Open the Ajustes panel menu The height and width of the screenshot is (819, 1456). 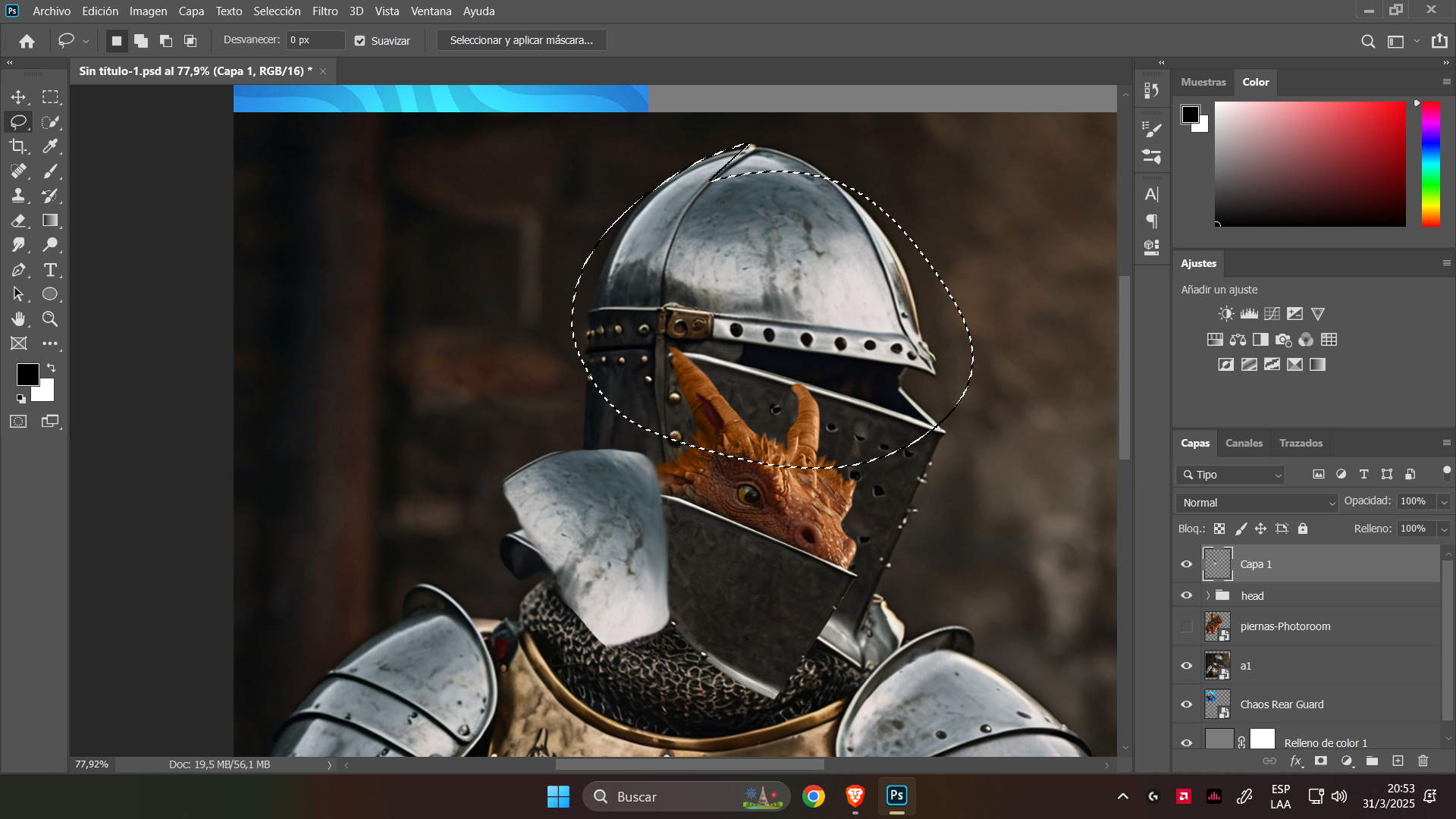click(1446, 262)
